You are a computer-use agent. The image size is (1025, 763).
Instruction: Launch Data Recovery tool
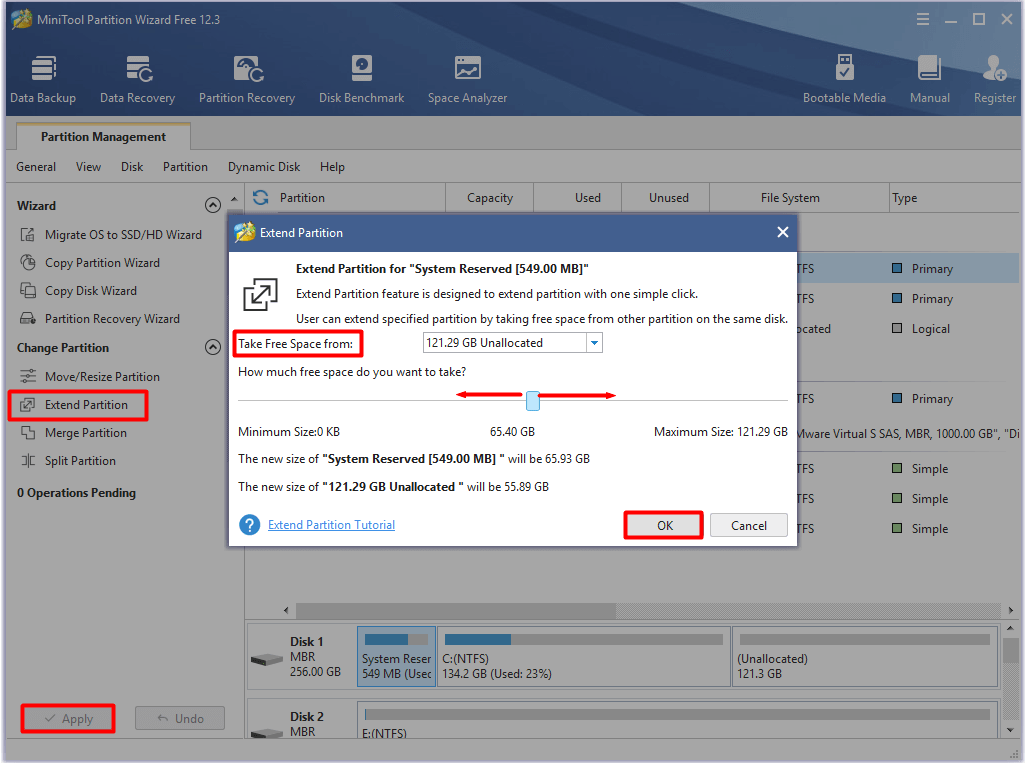pyautogui.click(x=137, y=78)
